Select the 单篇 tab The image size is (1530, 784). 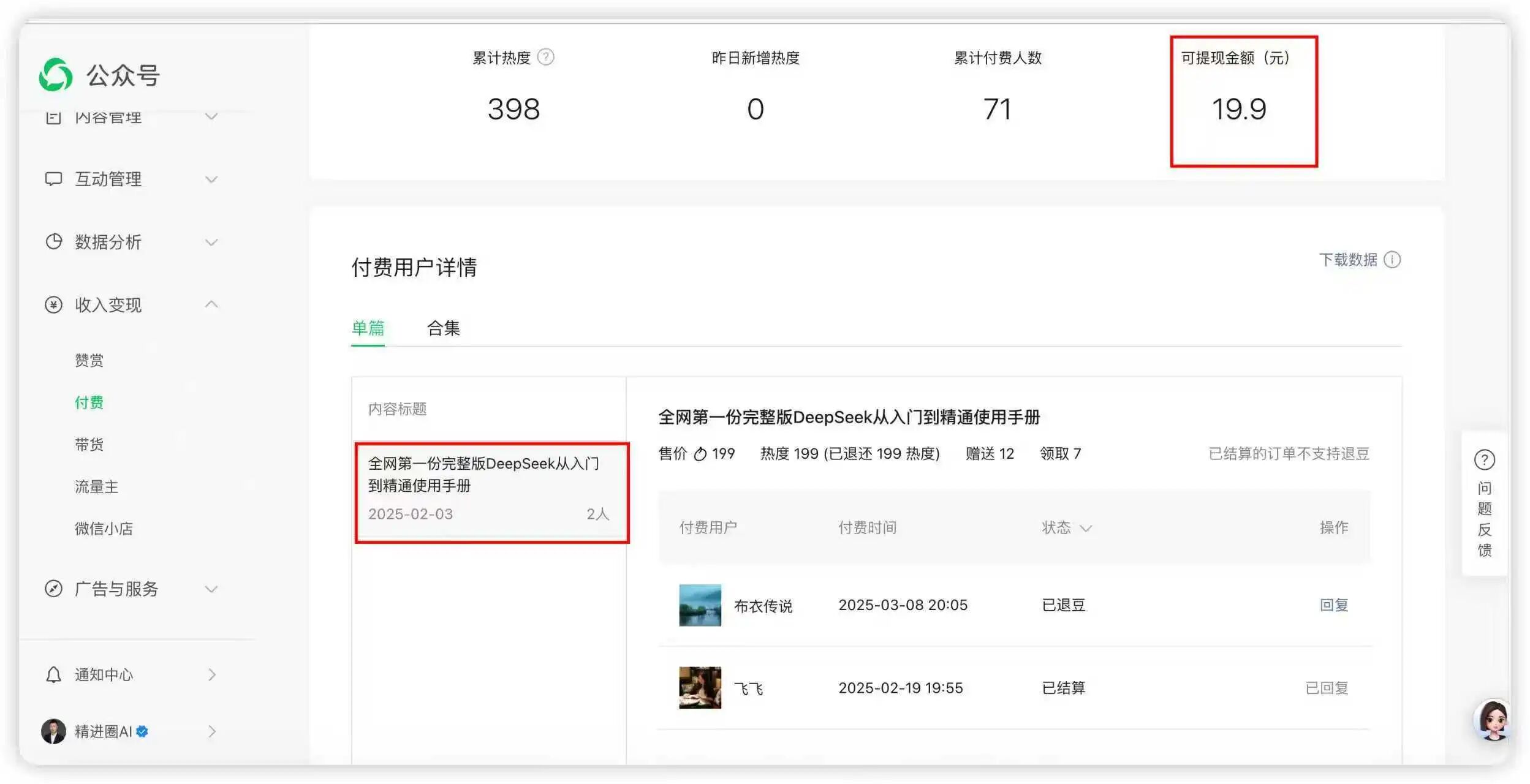[x=368, y=328]
